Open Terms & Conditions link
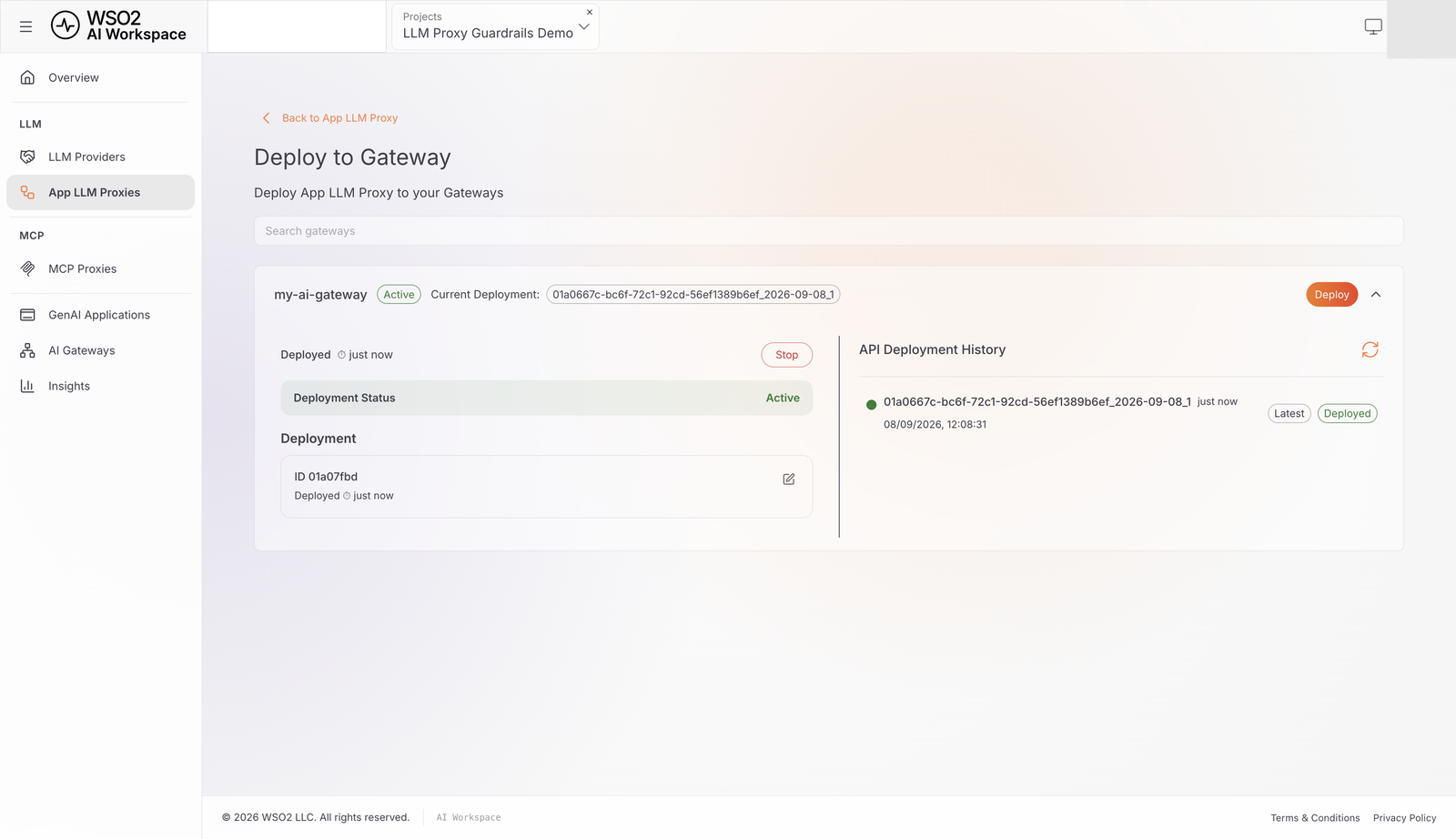Image resolution: width=1456 pixels, height=839 pixels. 1315,818
